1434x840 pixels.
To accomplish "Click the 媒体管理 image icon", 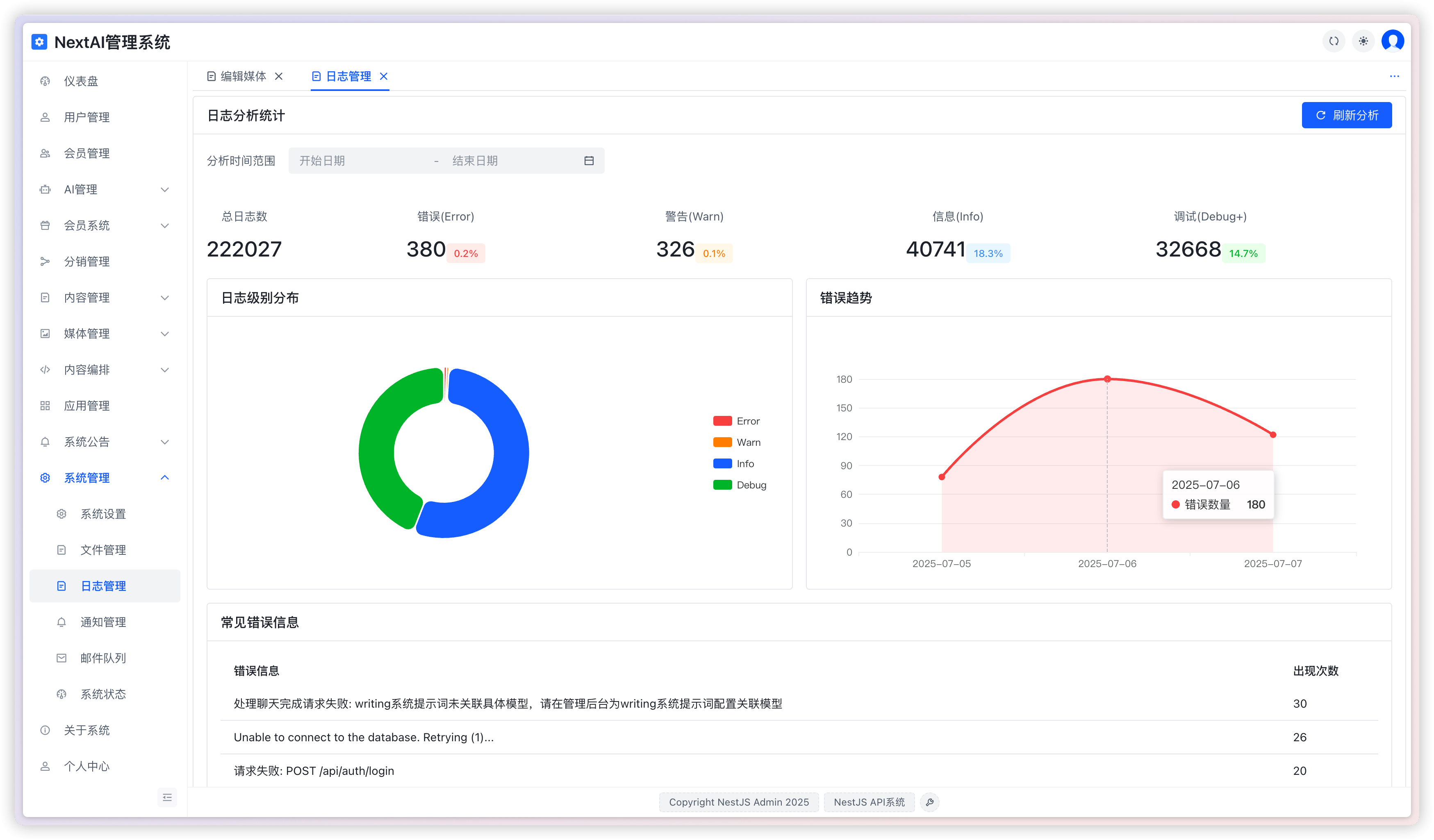I will tap(45, 334).
